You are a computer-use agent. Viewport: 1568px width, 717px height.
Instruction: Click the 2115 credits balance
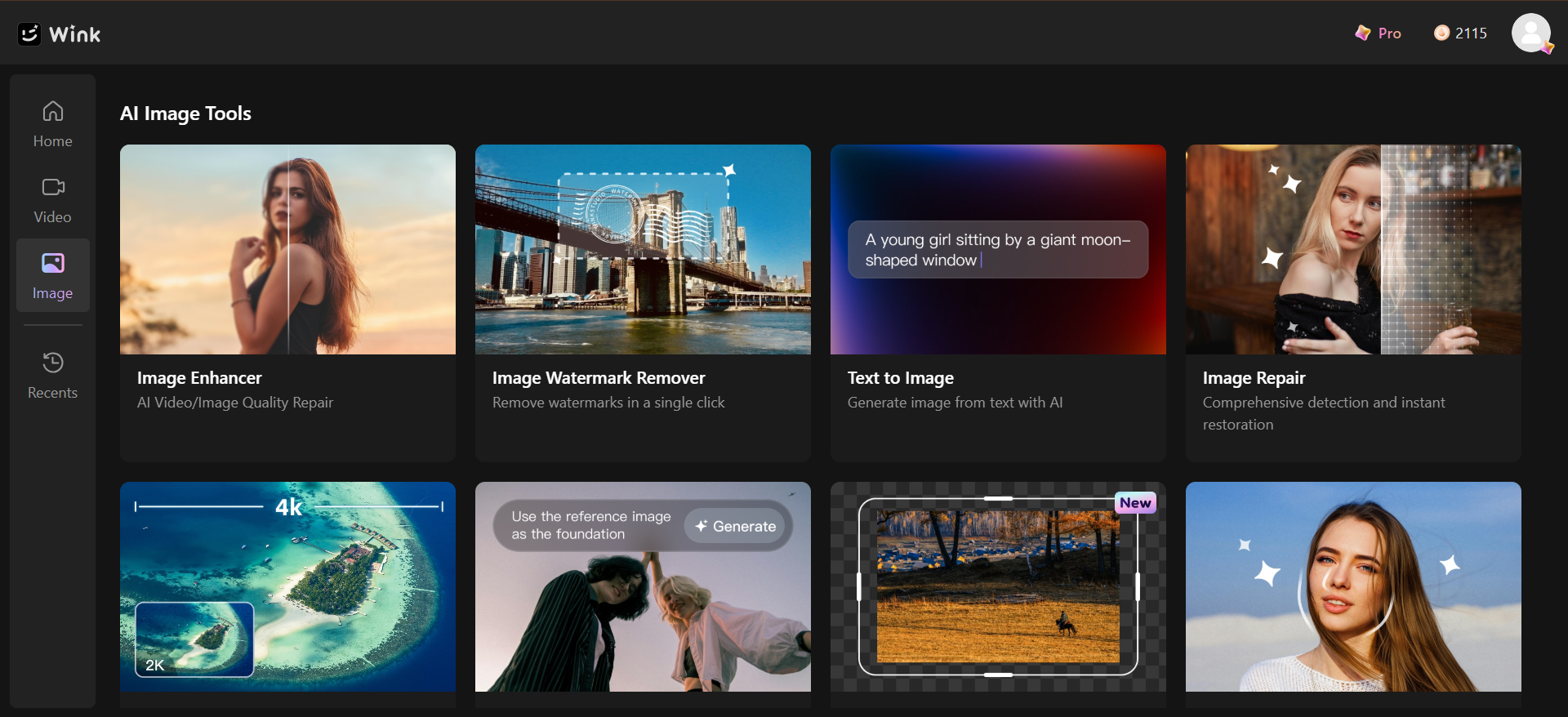[1471, 33]
